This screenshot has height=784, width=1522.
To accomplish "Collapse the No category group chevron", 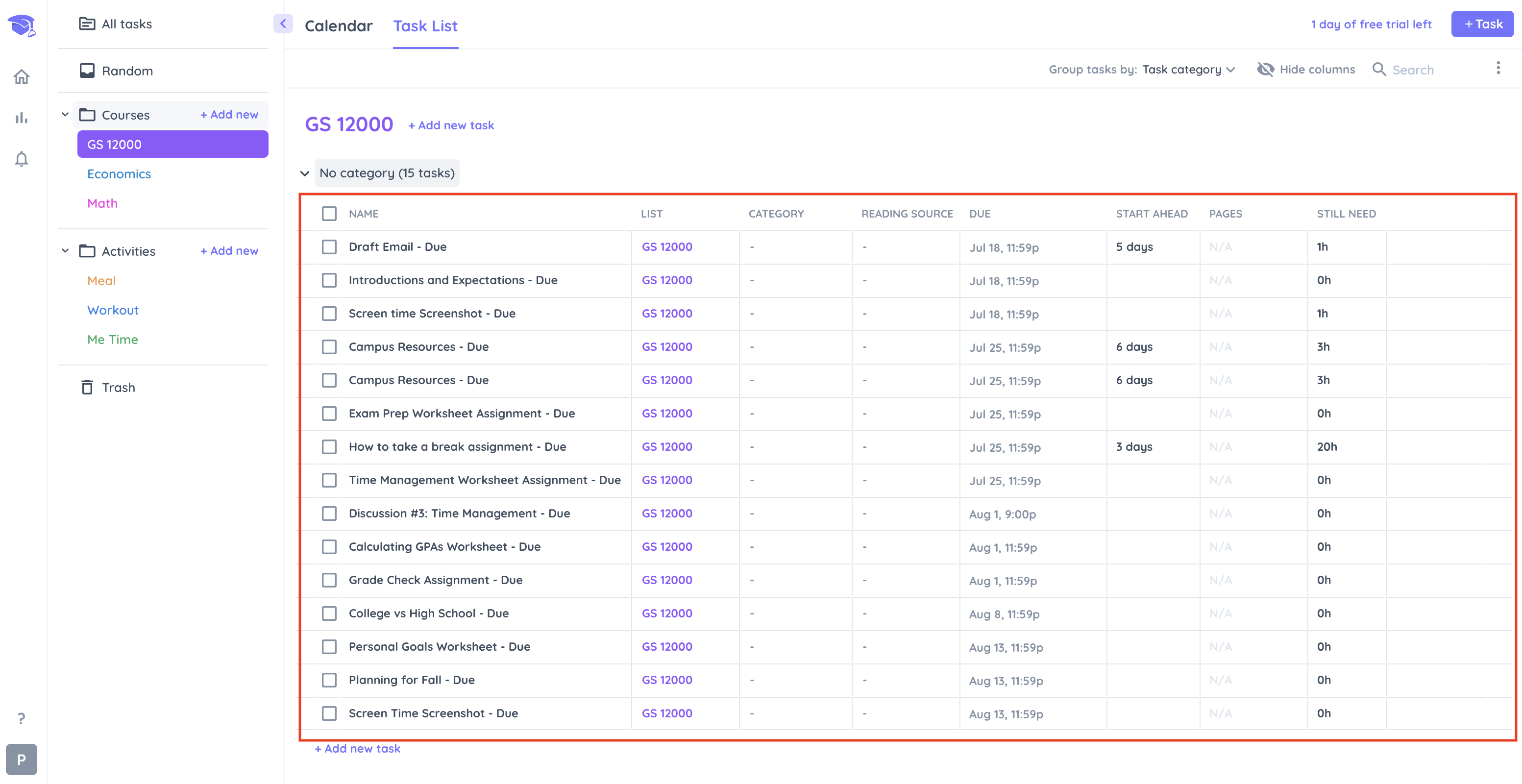I will pos(305,173).
